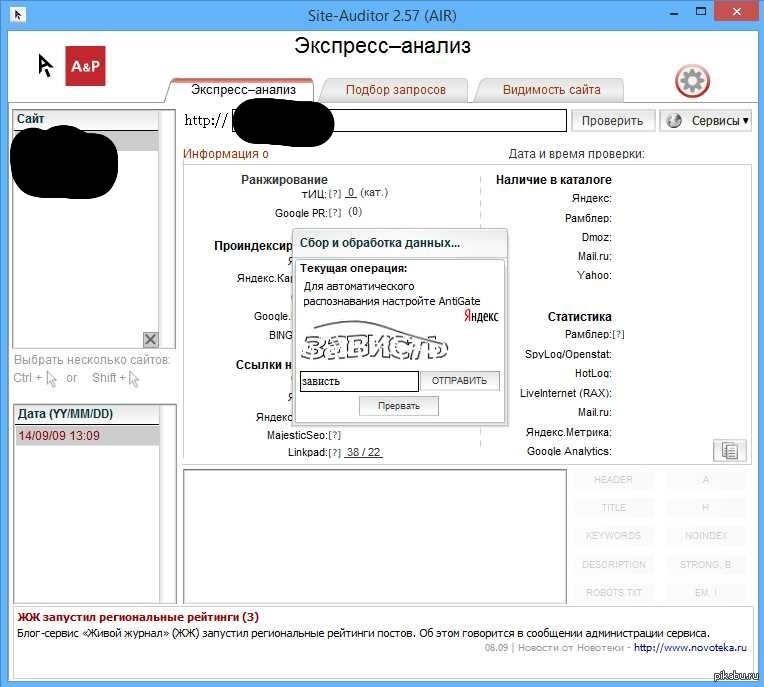Image resolution: width=764 pixels, height=687 pixels.
Task: Click the Google Analytics label
Action: tap(569, 452)
